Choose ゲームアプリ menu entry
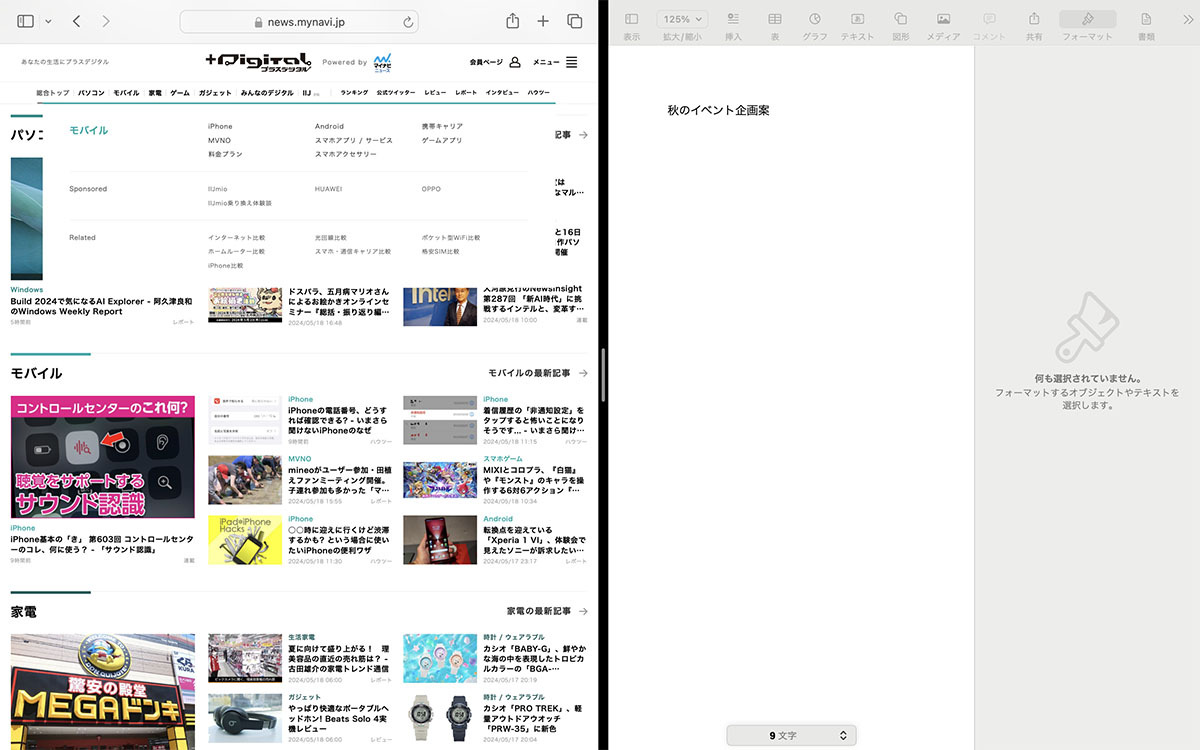The image size is (1200, 750). pos(442,140)
